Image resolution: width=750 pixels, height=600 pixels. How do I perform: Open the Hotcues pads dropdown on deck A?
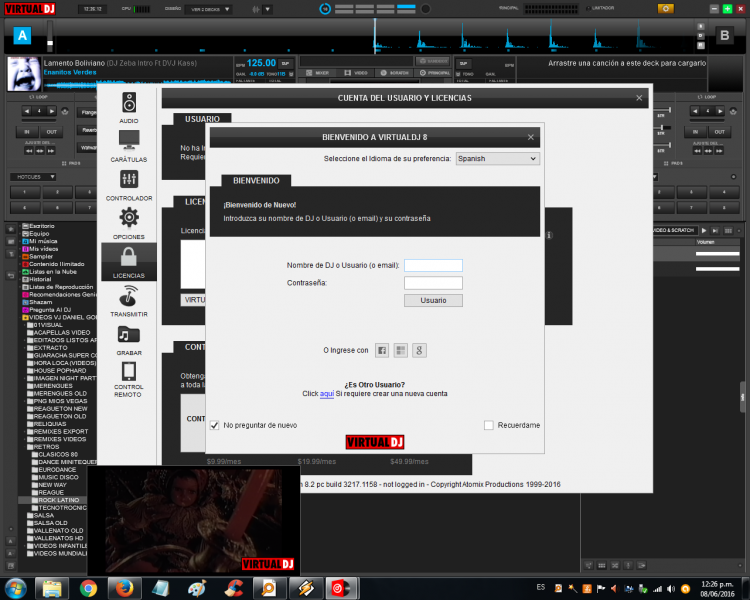point(33,177)
